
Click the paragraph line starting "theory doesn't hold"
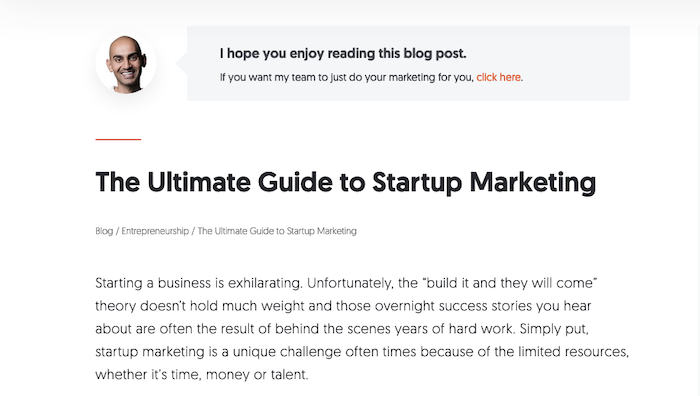coord(343,306)
